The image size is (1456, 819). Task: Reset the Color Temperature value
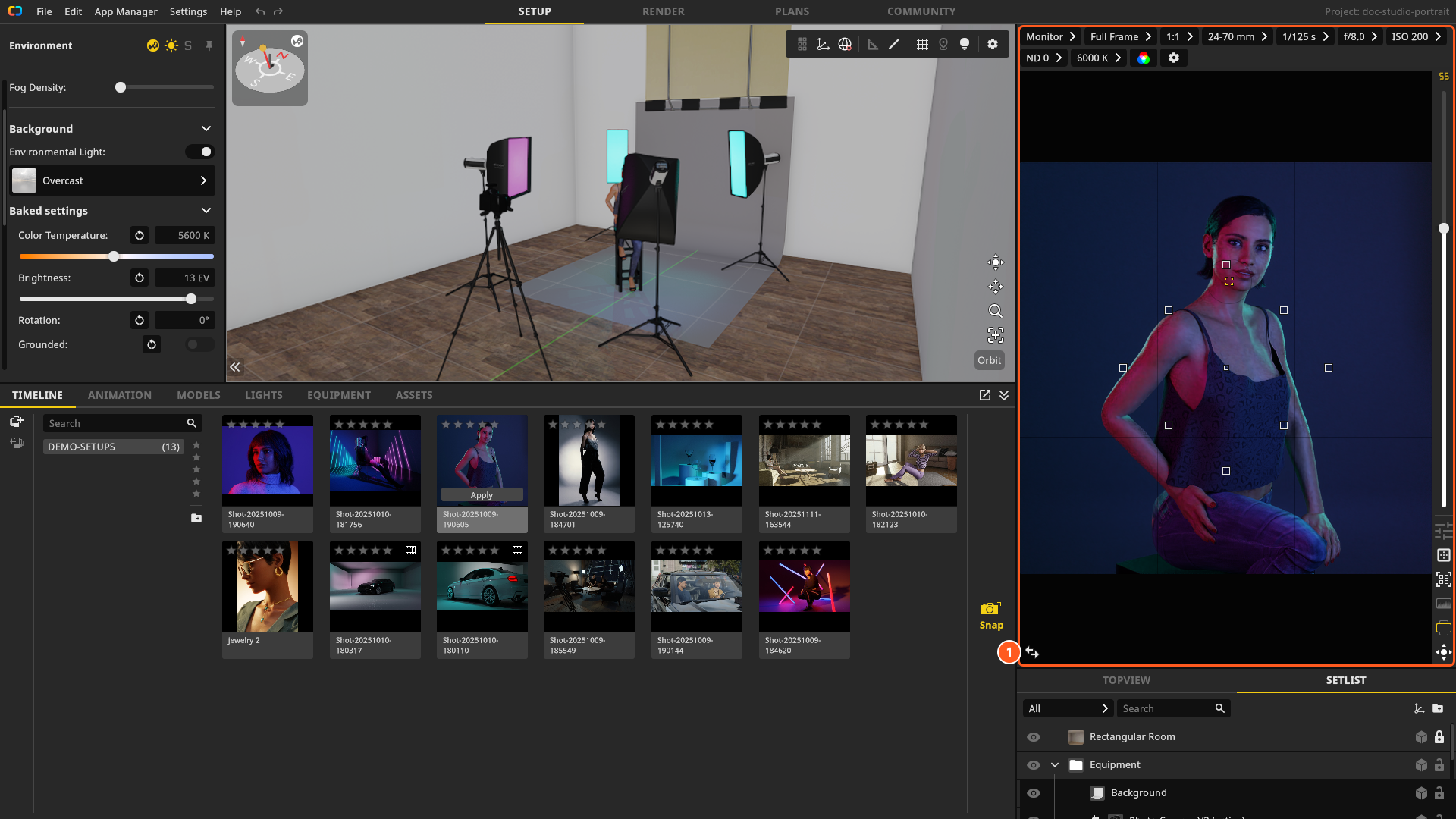[140, 236]
